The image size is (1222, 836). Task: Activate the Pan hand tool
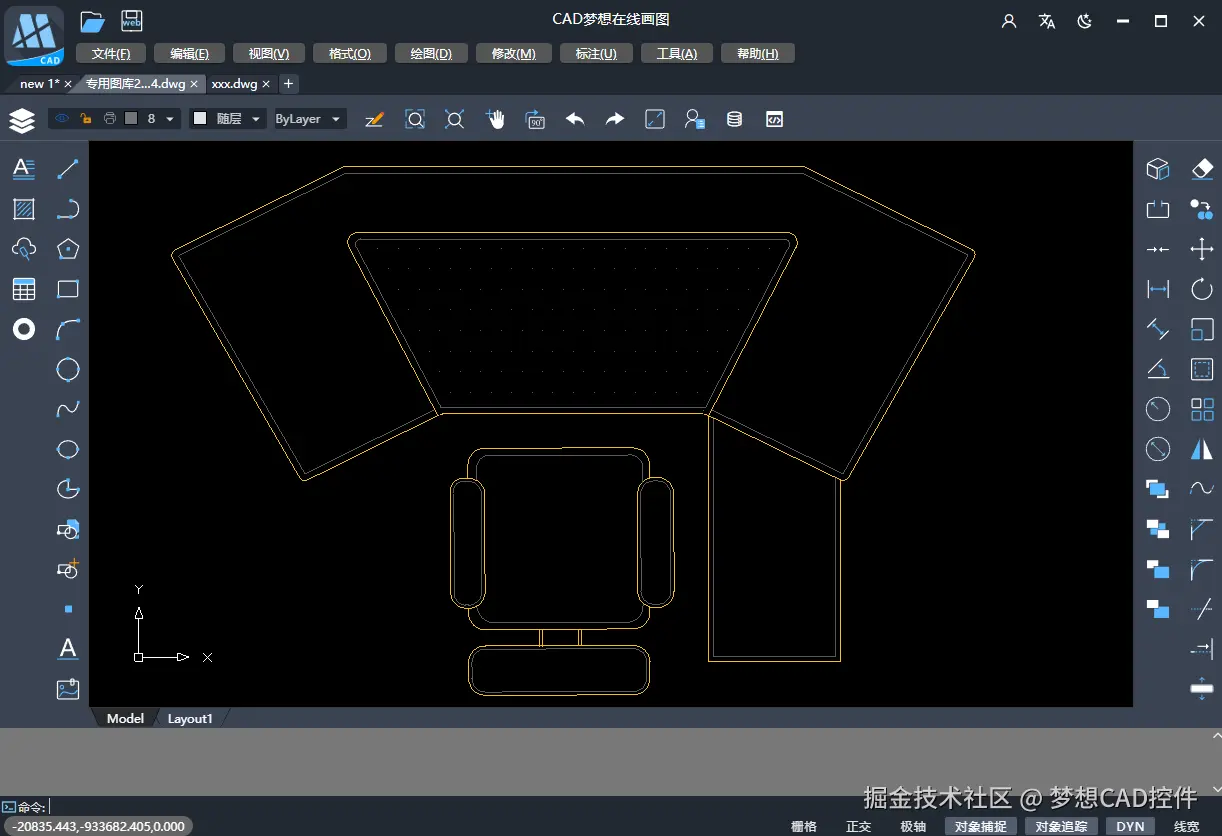click(495, 119)
